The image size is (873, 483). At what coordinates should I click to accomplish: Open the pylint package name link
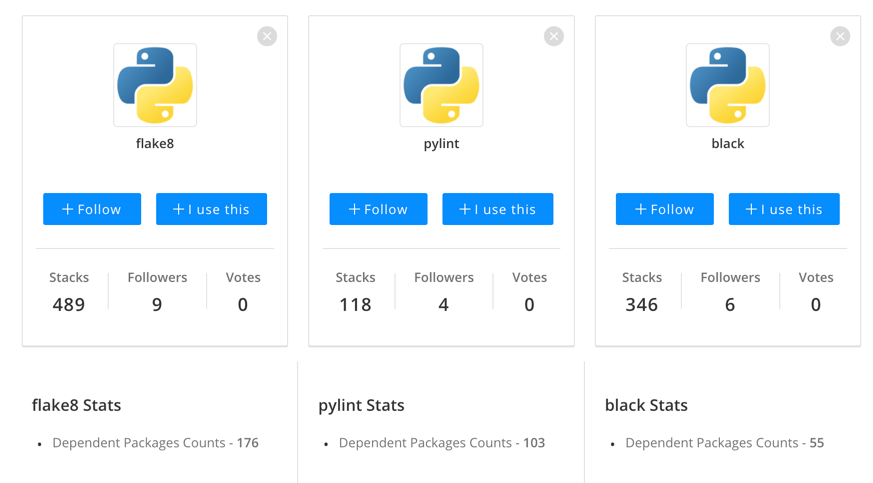(x=442, y=144)
